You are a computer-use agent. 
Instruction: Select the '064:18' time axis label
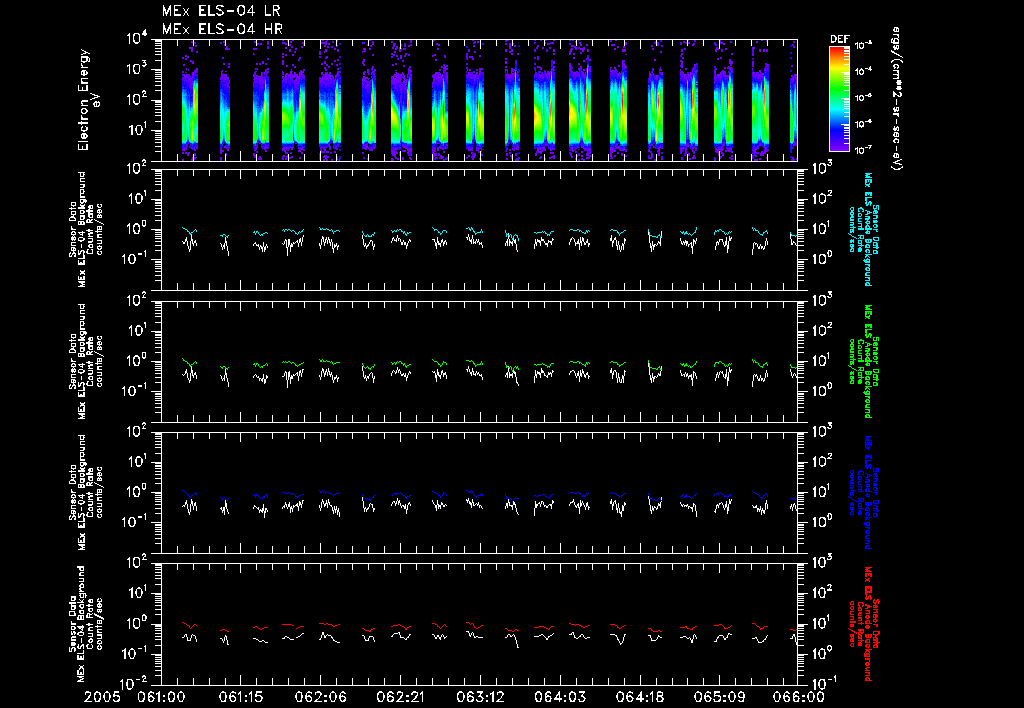[639, 698]
